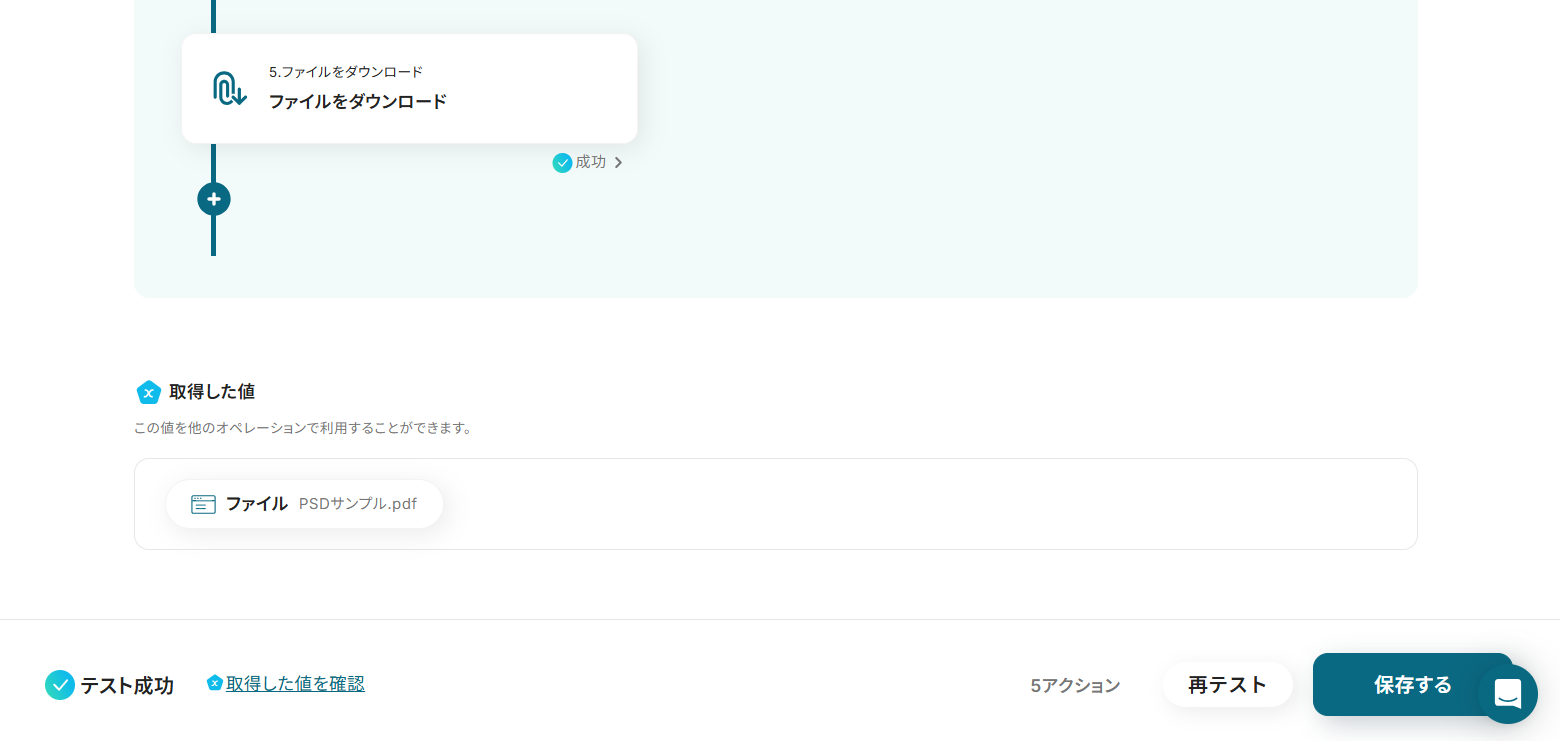Click the teal checkmark beside 成功

coord(562,162)
